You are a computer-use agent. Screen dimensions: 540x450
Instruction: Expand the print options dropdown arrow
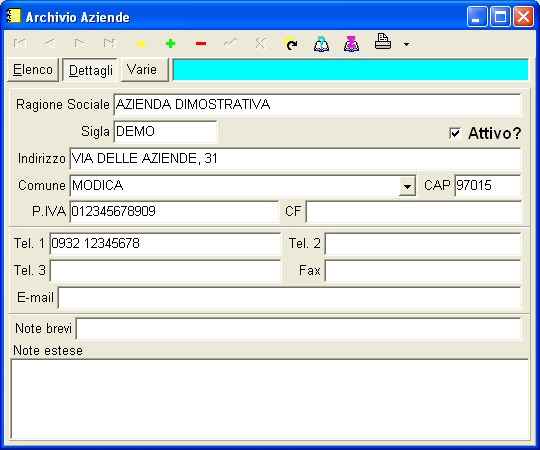pyautogui.click(x=406, y=44)
